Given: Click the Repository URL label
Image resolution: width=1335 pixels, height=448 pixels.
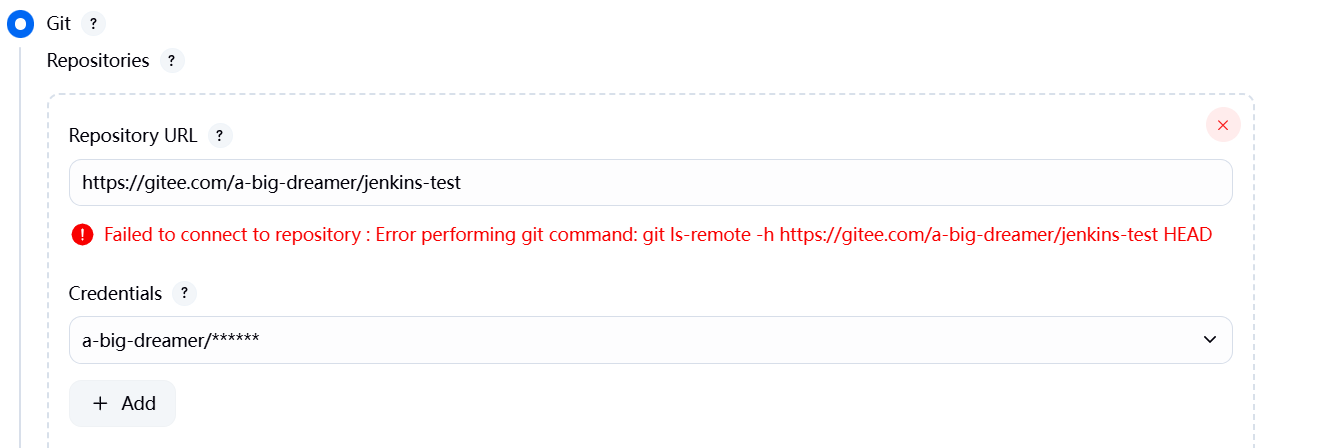Looking at the screenshot, I should pos(133,135).
